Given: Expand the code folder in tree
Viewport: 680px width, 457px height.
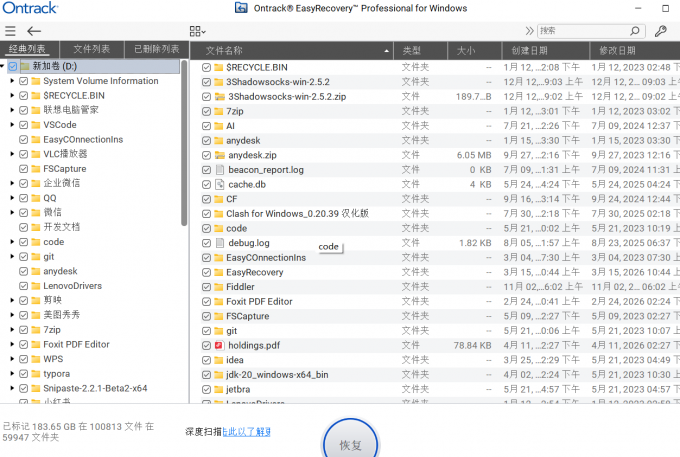Looking at the screenshot, I should 12,242.
